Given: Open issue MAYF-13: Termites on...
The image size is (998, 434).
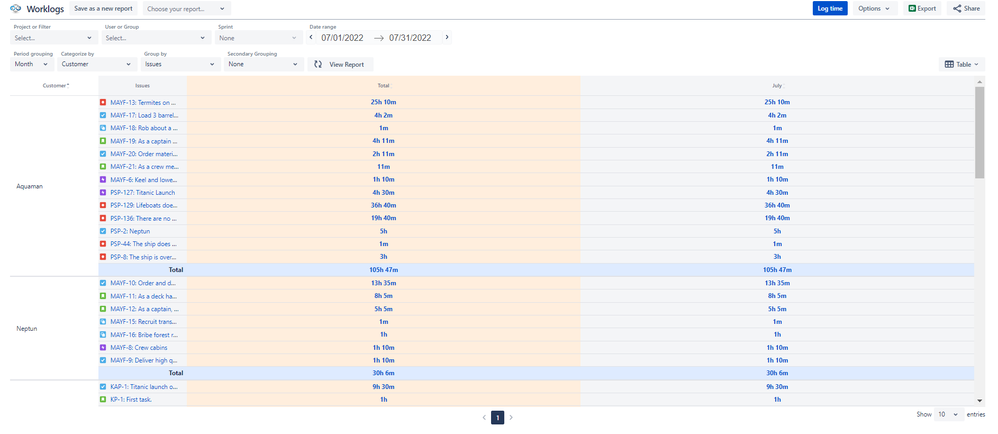Looking at the screenshot, I should pyautogui.click(x=143, y=102).
